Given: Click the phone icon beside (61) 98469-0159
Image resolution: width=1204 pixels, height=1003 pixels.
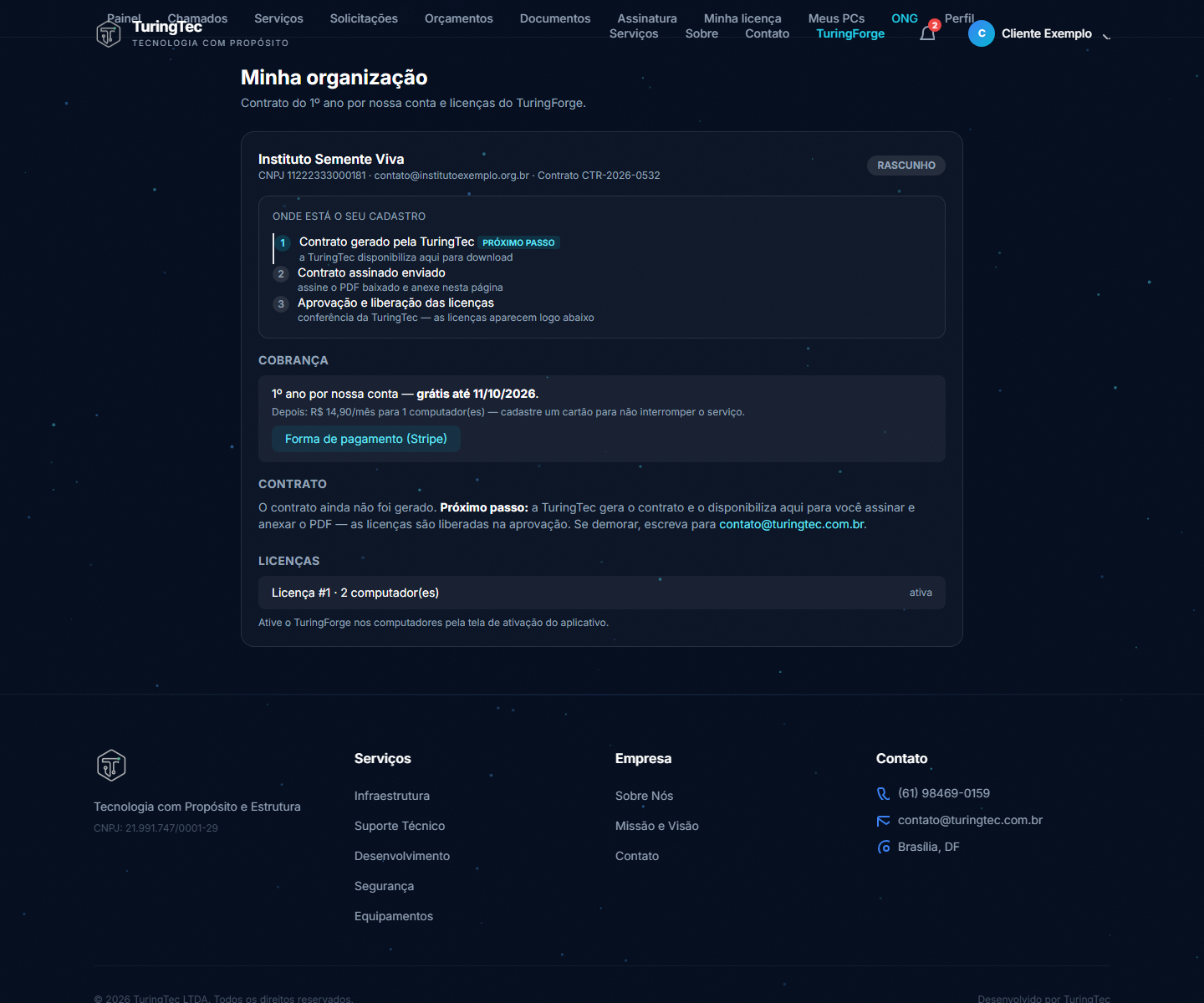Looking at the screenshot, I should (x=883, y=794).
